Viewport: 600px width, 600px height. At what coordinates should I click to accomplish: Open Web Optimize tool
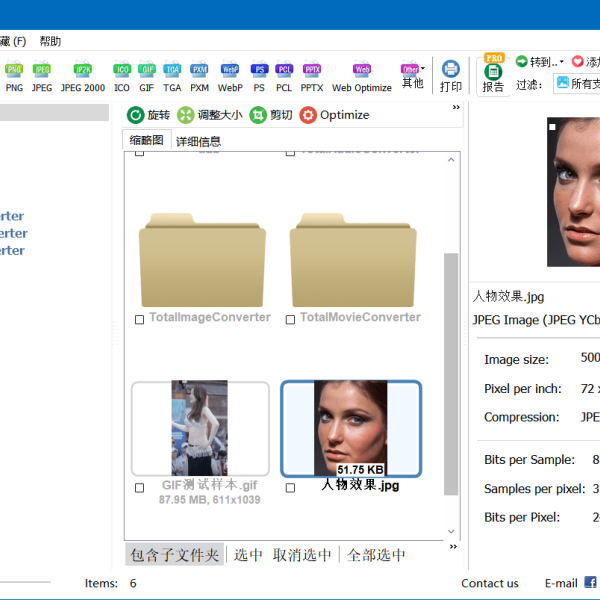pos(362,76)
